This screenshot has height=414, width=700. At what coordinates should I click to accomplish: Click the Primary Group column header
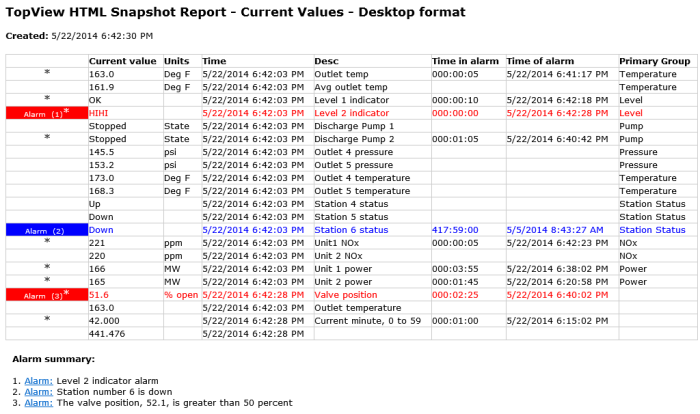pos(654,61)
